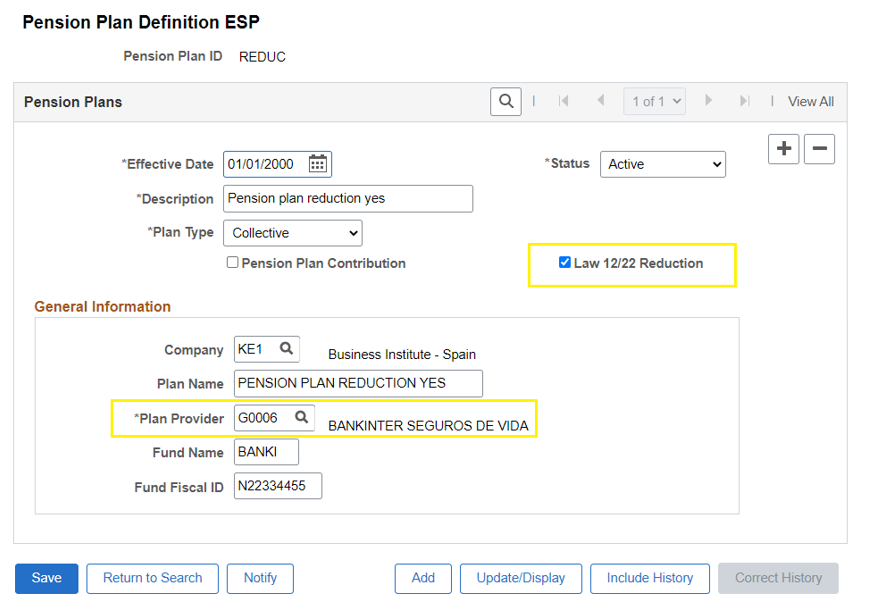This screenshot has height=611, width=881.
Task: Click inside the Fund Fiscal ID field
Action: point(277,486)
